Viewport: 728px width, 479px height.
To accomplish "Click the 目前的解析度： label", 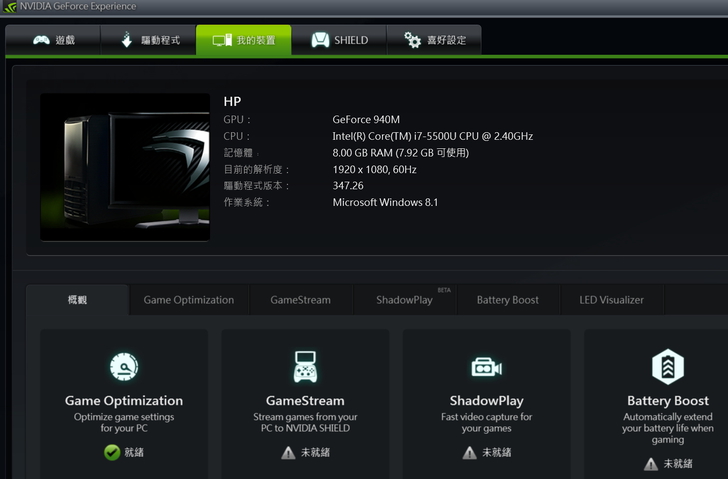I will pos(257,169).
